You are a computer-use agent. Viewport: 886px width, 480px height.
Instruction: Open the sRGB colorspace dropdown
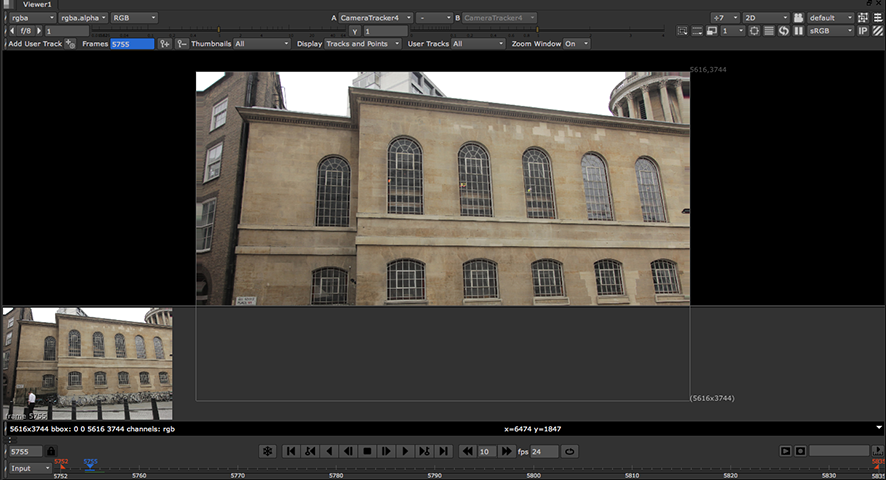(830, 31)
